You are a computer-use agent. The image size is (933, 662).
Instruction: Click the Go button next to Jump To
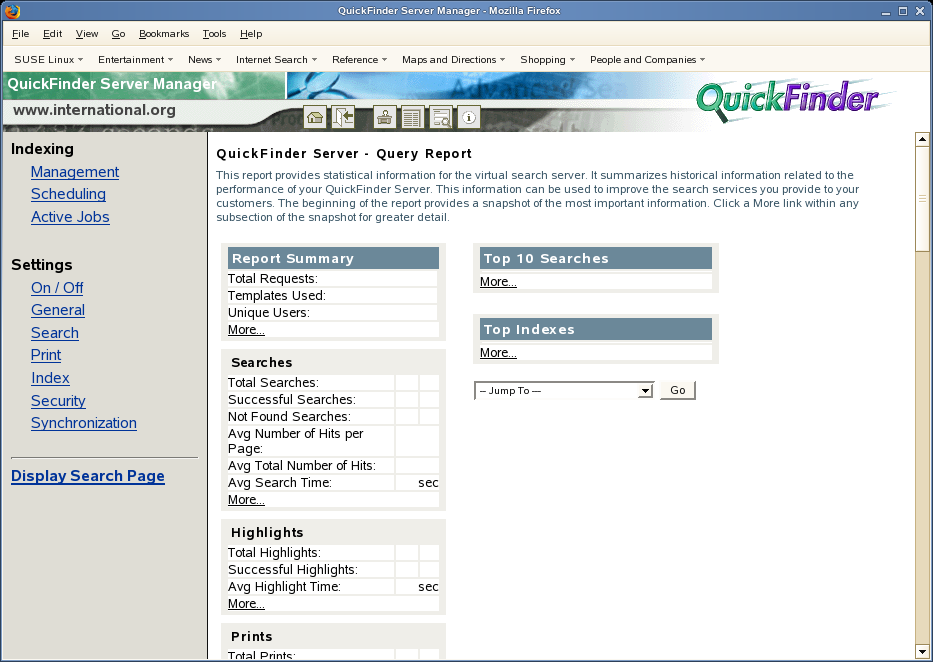click(x=678, y=390)
